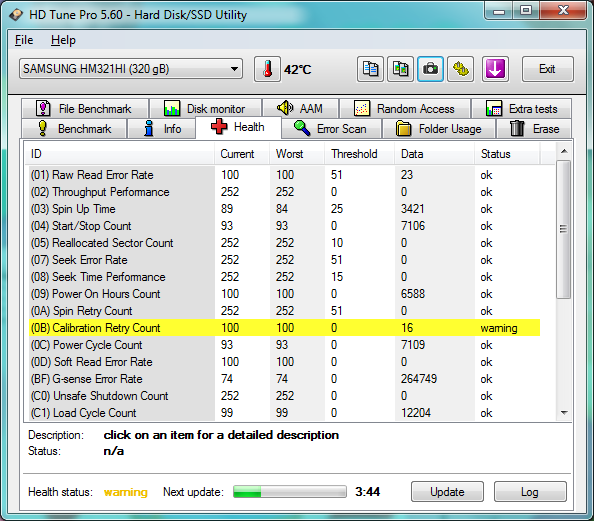Select the (C0) Unsafe Shutdown Count row

(x=284, y=396)
